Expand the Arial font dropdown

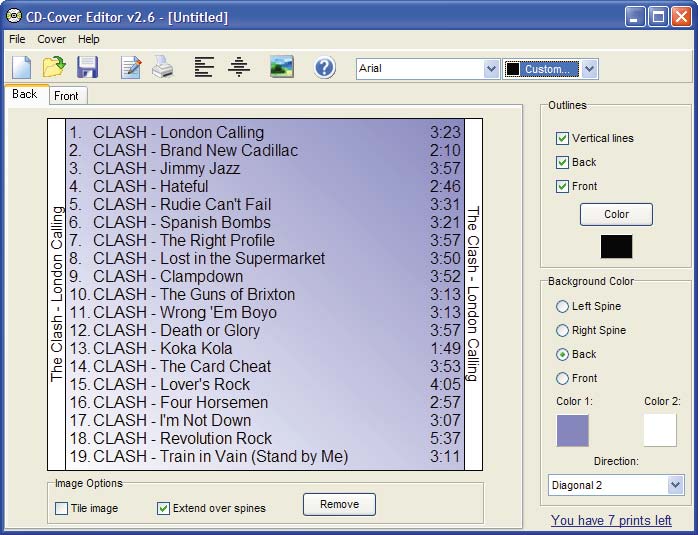491,69
